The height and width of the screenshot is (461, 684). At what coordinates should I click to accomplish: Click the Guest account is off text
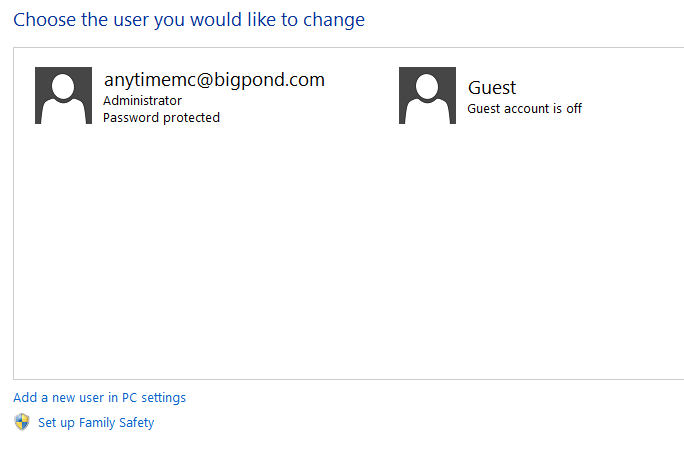pos(524,109)
